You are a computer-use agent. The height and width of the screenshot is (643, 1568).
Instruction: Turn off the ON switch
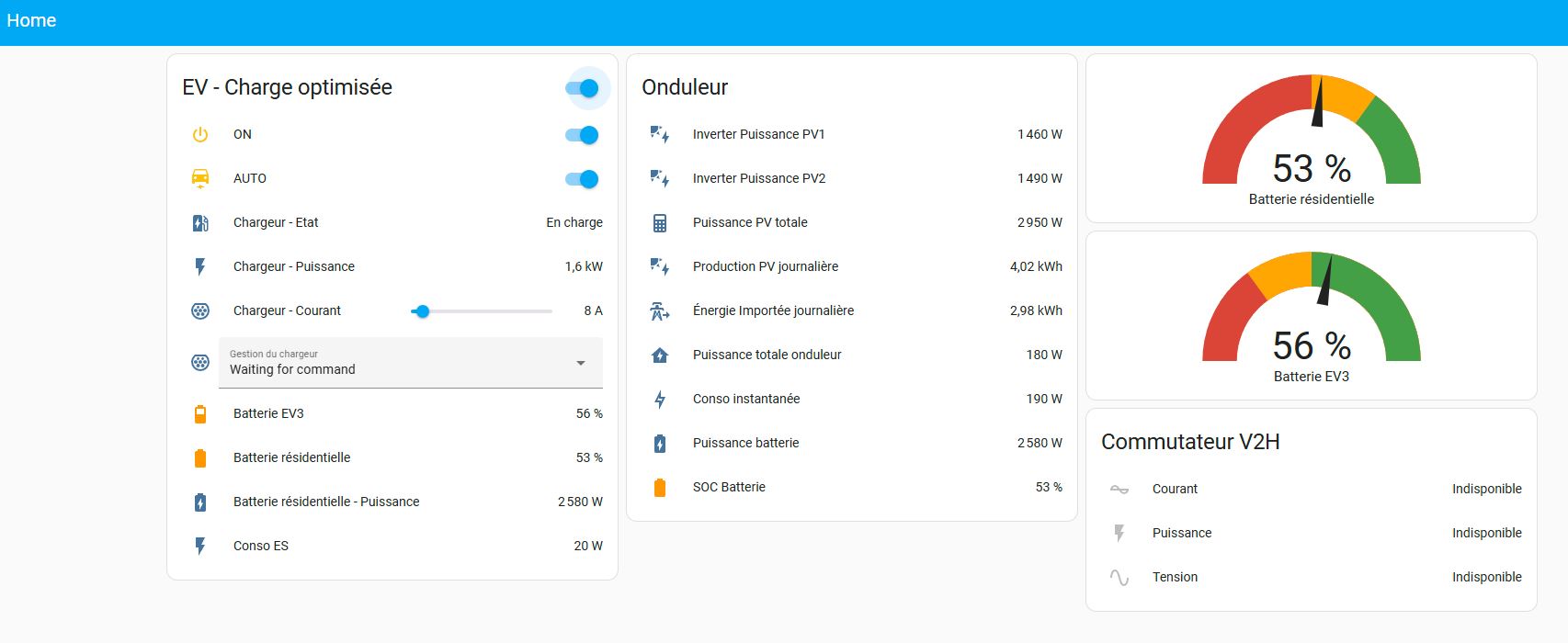(583, 135)
